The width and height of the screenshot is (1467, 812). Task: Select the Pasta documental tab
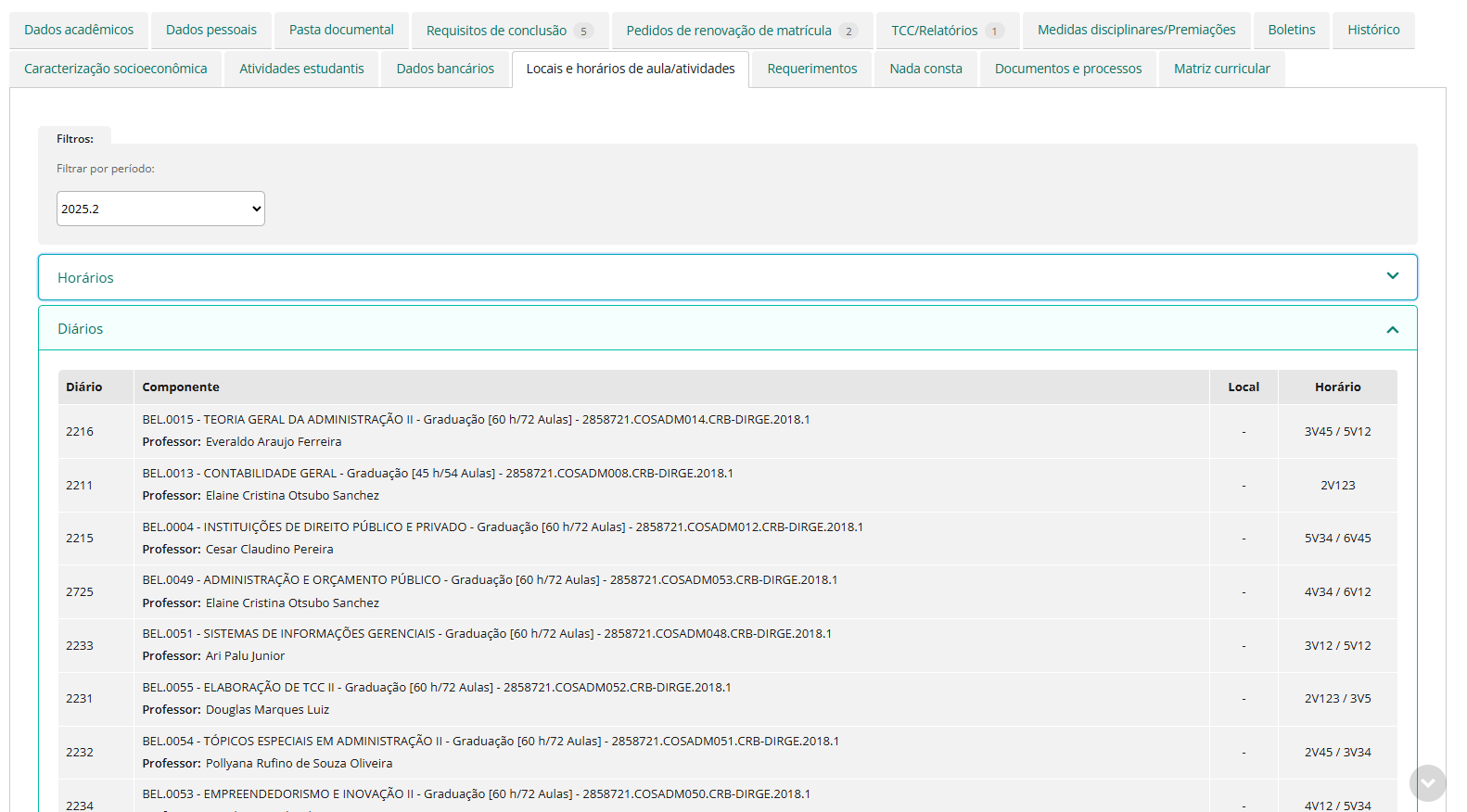pos(341,31)
